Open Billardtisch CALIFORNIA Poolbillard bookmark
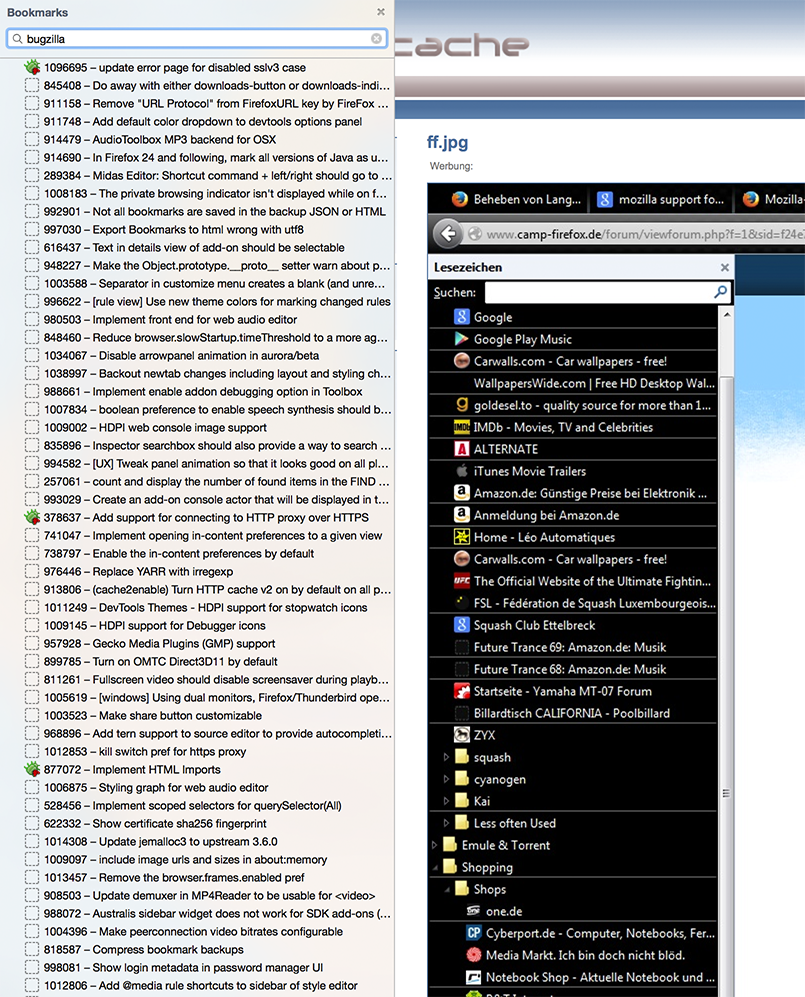 (x=572, y=713)
